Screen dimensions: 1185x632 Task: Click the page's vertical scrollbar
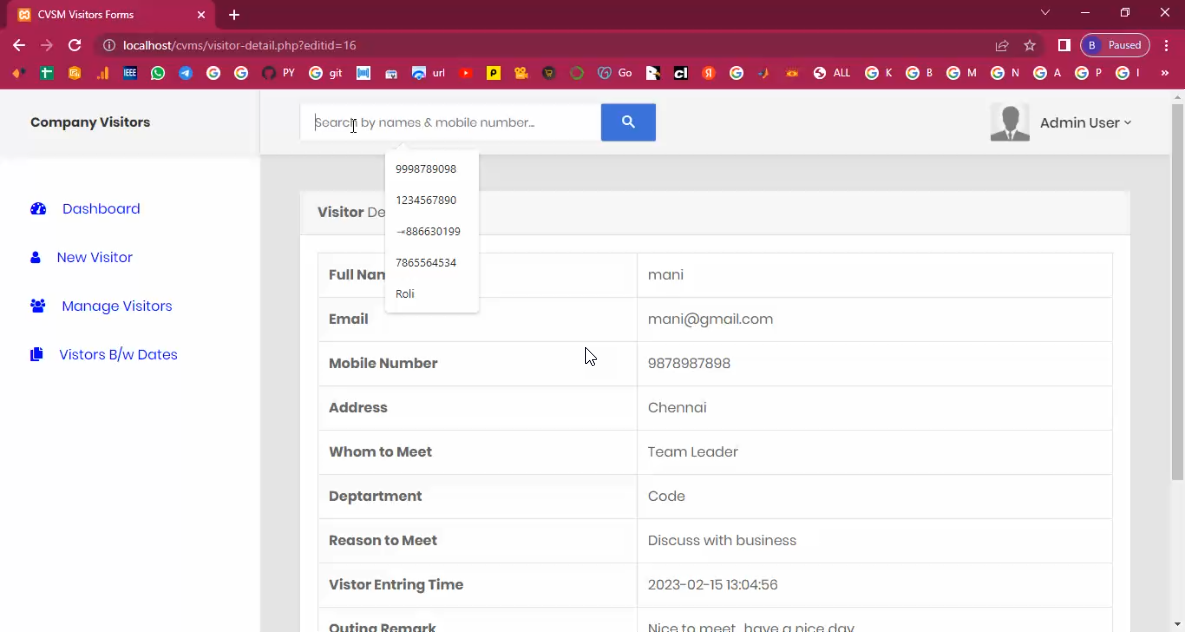click(1176, 300)
